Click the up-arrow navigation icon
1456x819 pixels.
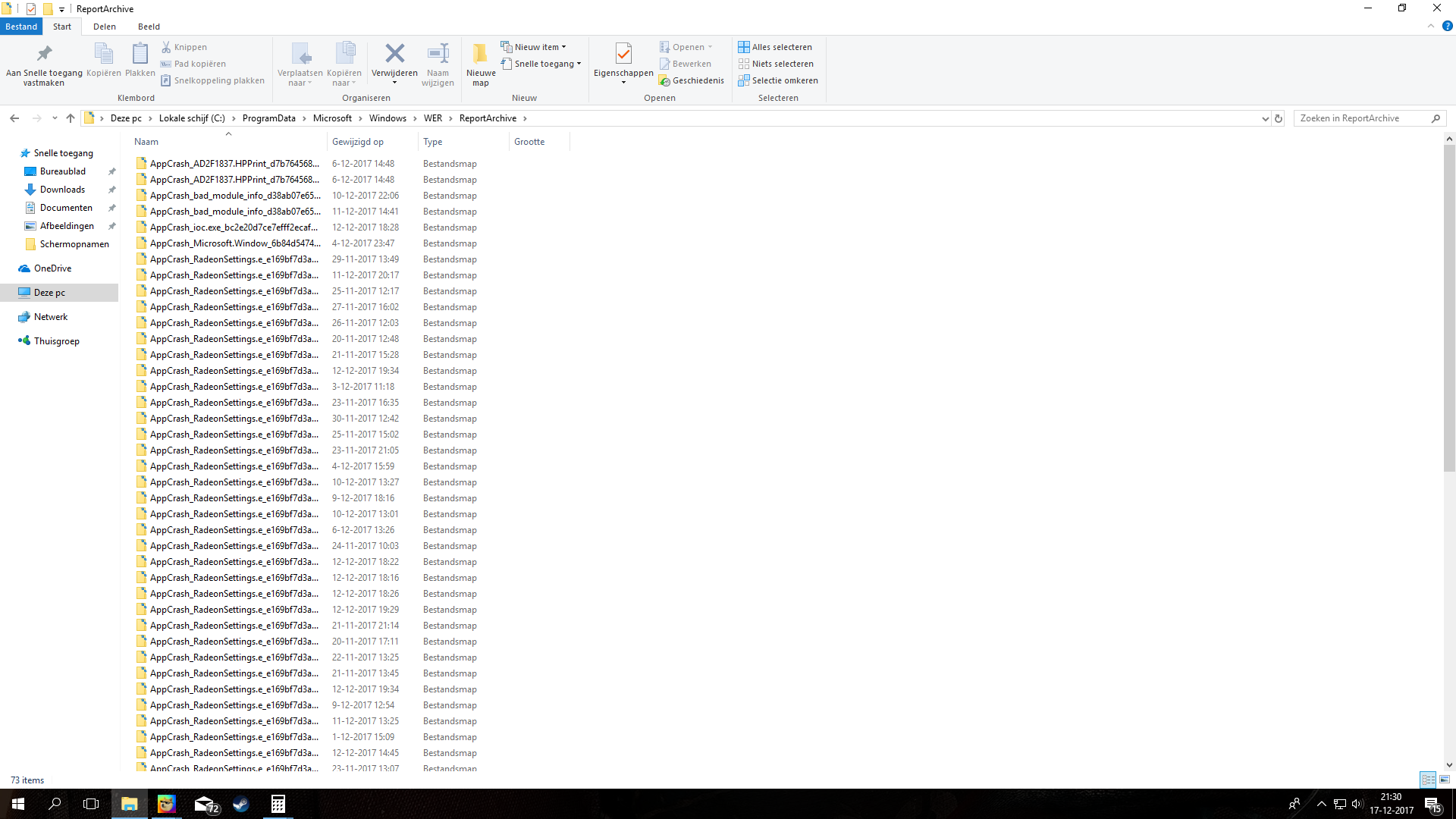click(71, 118)
